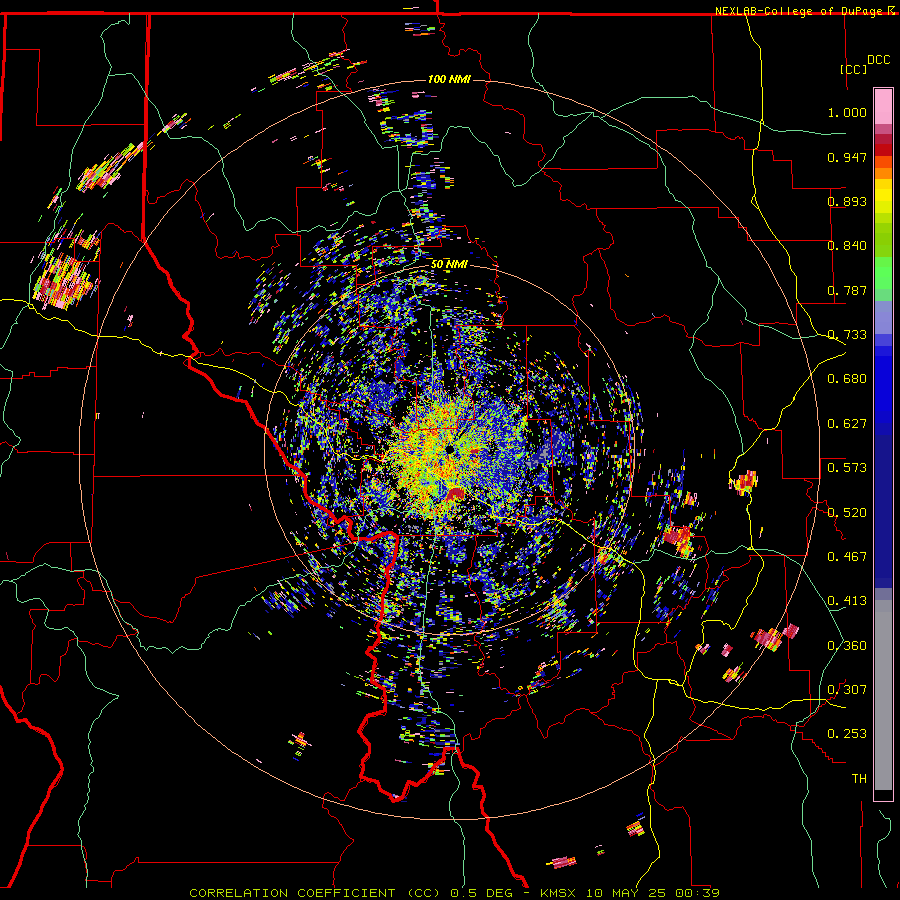This screenshot has width=900, height=900.
Task: Click the [CC] legend unit label
Action: point(854,69)
